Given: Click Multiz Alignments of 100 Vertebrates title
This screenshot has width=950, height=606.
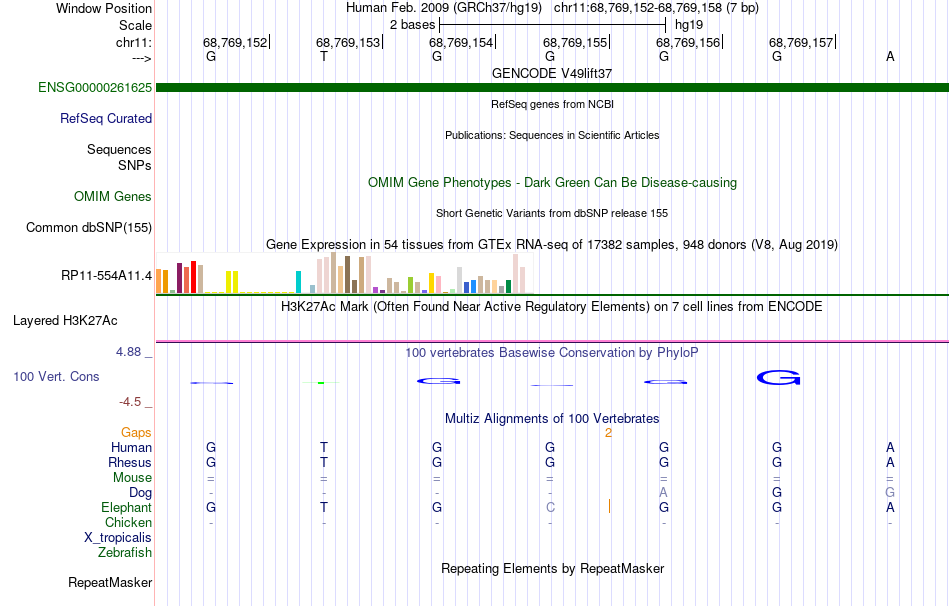Looking at the screenshot, I should pyautogui.click(x=552, y=419).
